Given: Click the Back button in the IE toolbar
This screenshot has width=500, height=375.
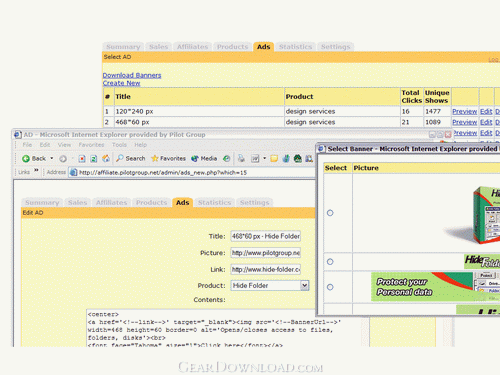Looking at the screenshot, I should [x=34, y=159].
